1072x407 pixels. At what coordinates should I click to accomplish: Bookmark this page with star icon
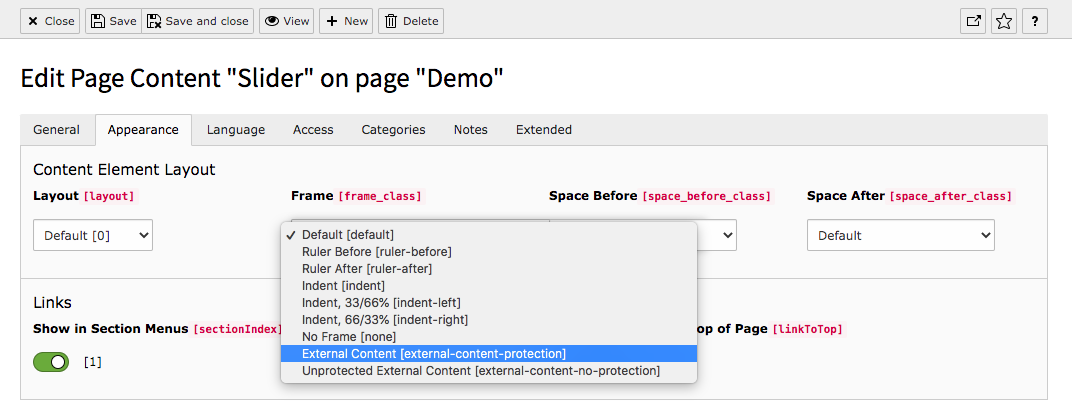point(1004,21)
